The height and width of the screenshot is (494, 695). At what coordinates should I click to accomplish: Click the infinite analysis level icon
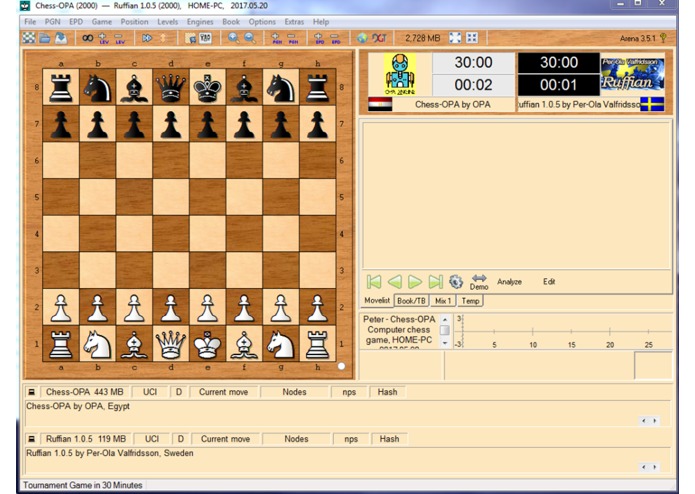tap(87, 38)
